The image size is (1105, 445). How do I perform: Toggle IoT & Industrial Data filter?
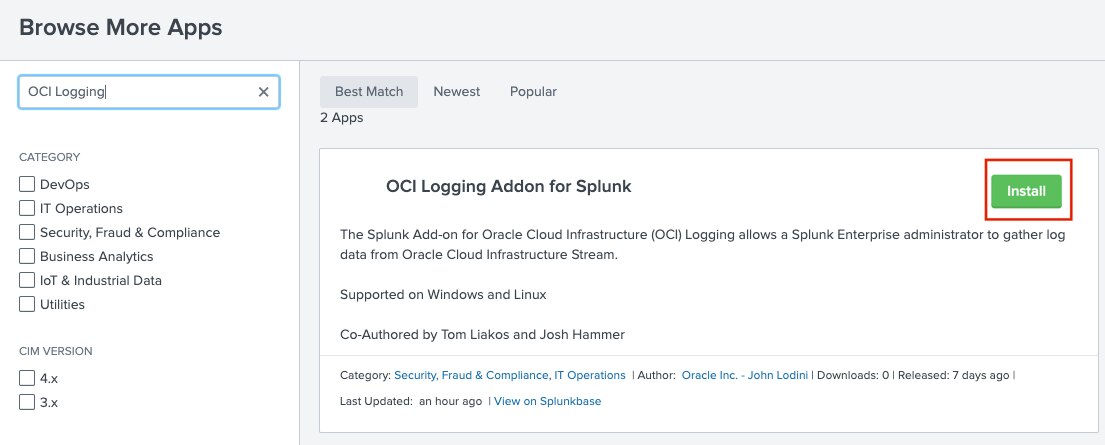coord(28,281)
